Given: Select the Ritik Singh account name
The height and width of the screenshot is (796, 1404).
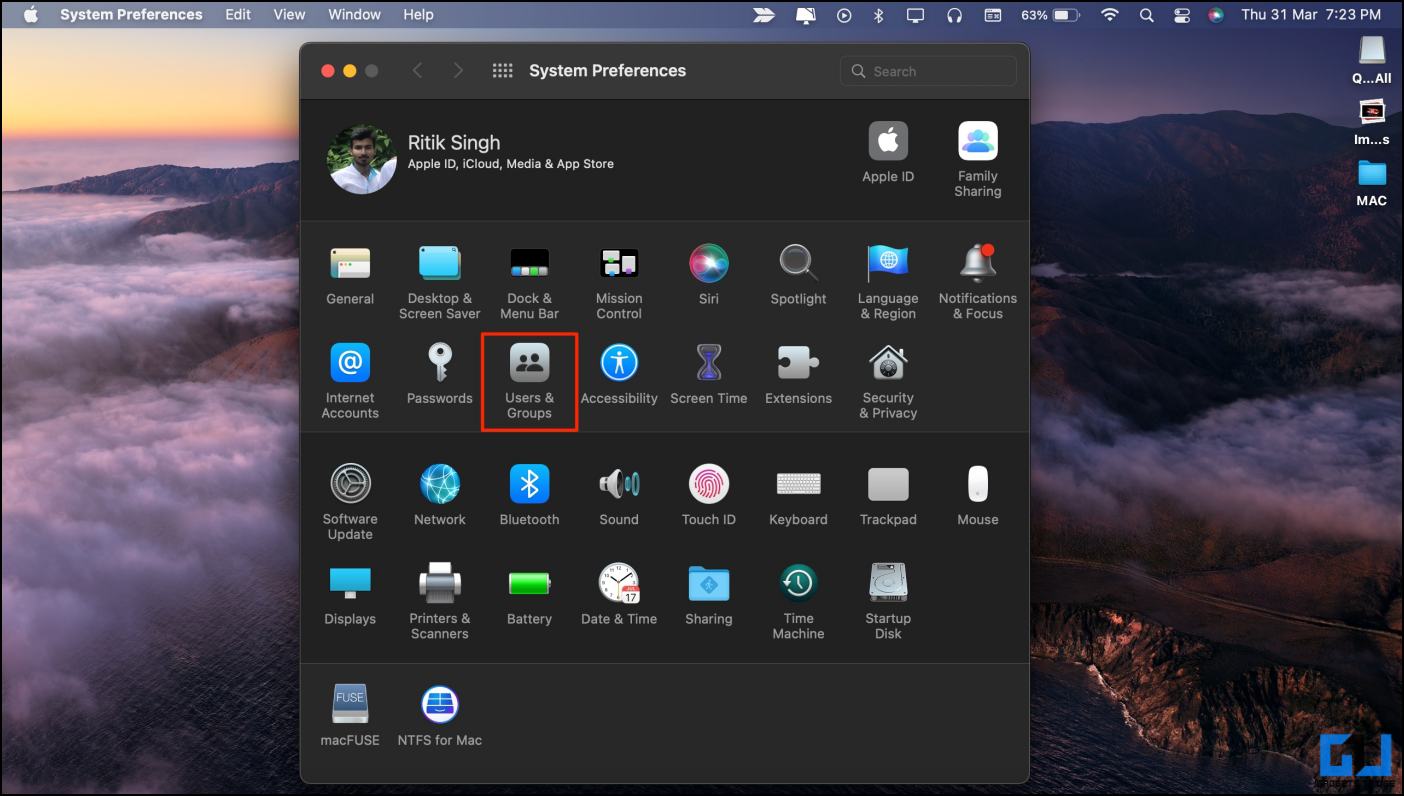Looking at the screenshot, I should click(x=454, y=142).
